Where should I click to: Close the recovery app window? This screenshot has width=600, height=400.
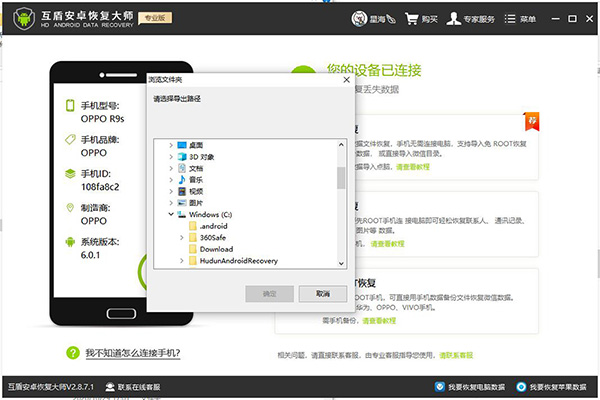[589, 19]
